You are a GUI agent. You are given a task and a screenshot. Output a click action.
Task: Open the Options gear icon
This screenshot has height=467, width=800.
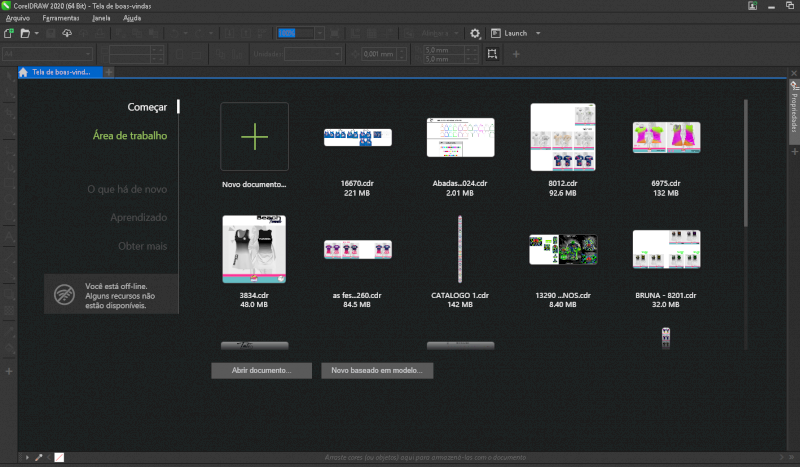(476, 33)
